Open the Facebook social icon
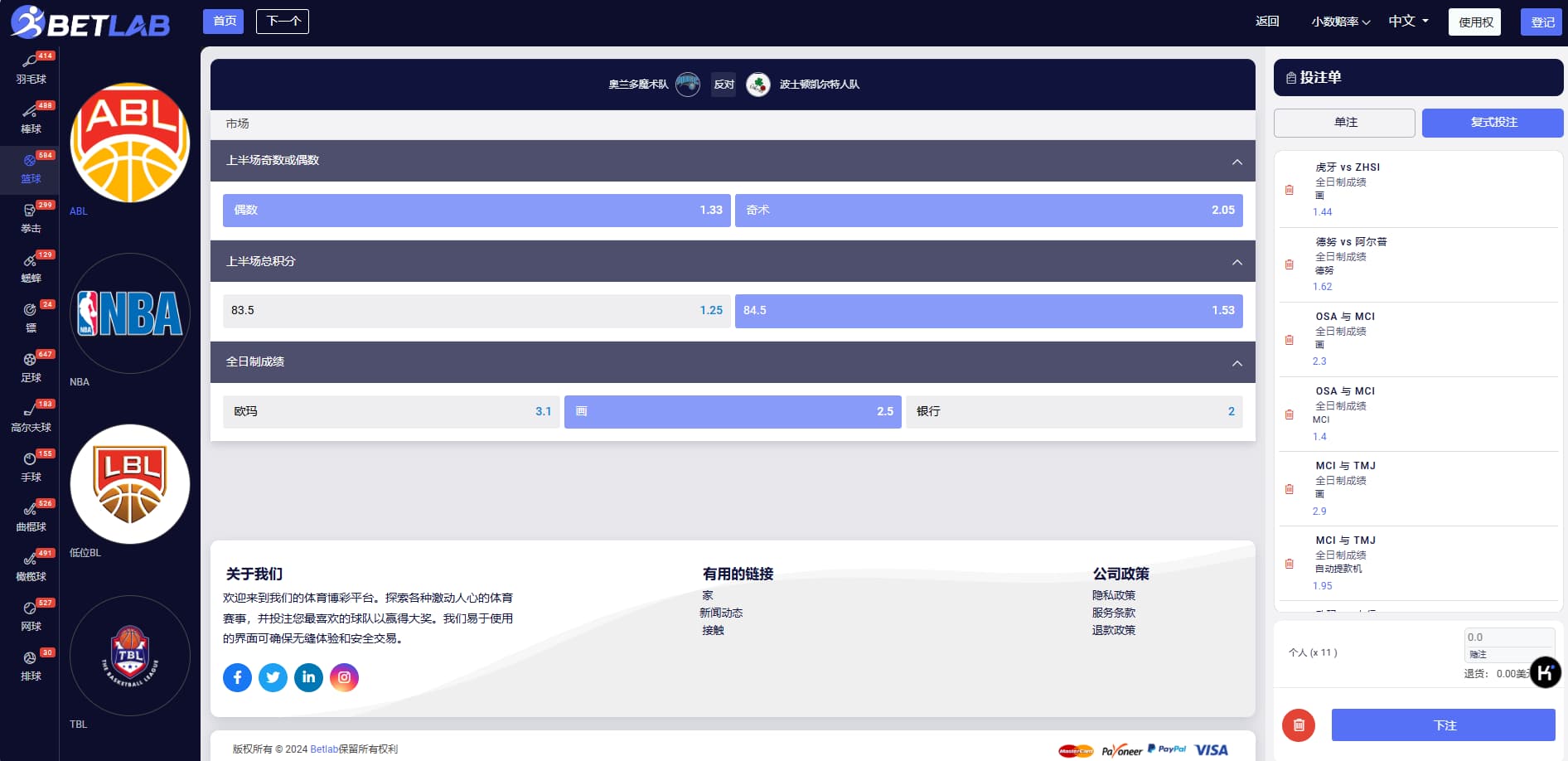Screen dimensions: 1568x761 tap(237, 677)
